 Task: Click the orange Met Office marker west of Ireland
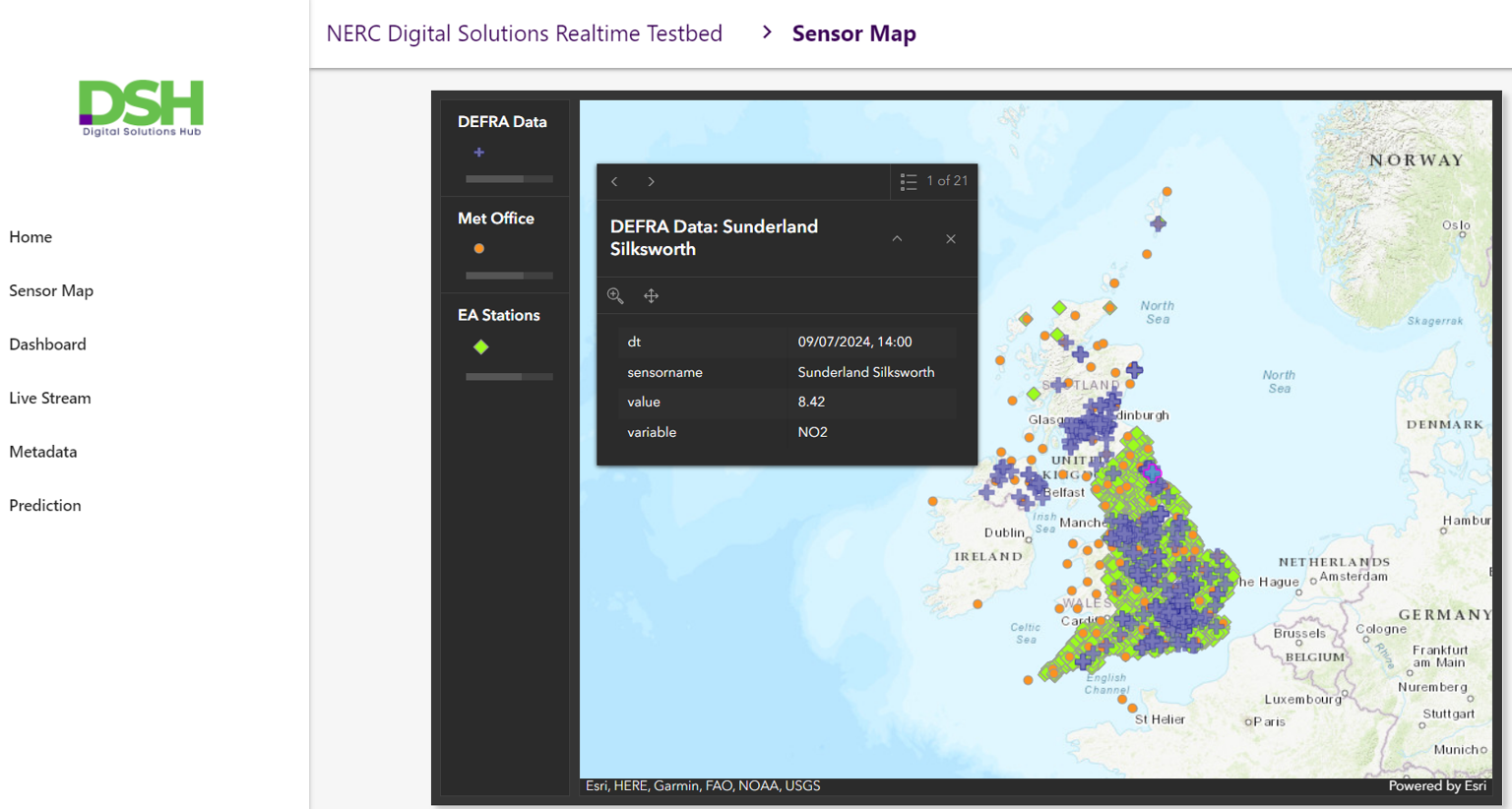(933, 502)
